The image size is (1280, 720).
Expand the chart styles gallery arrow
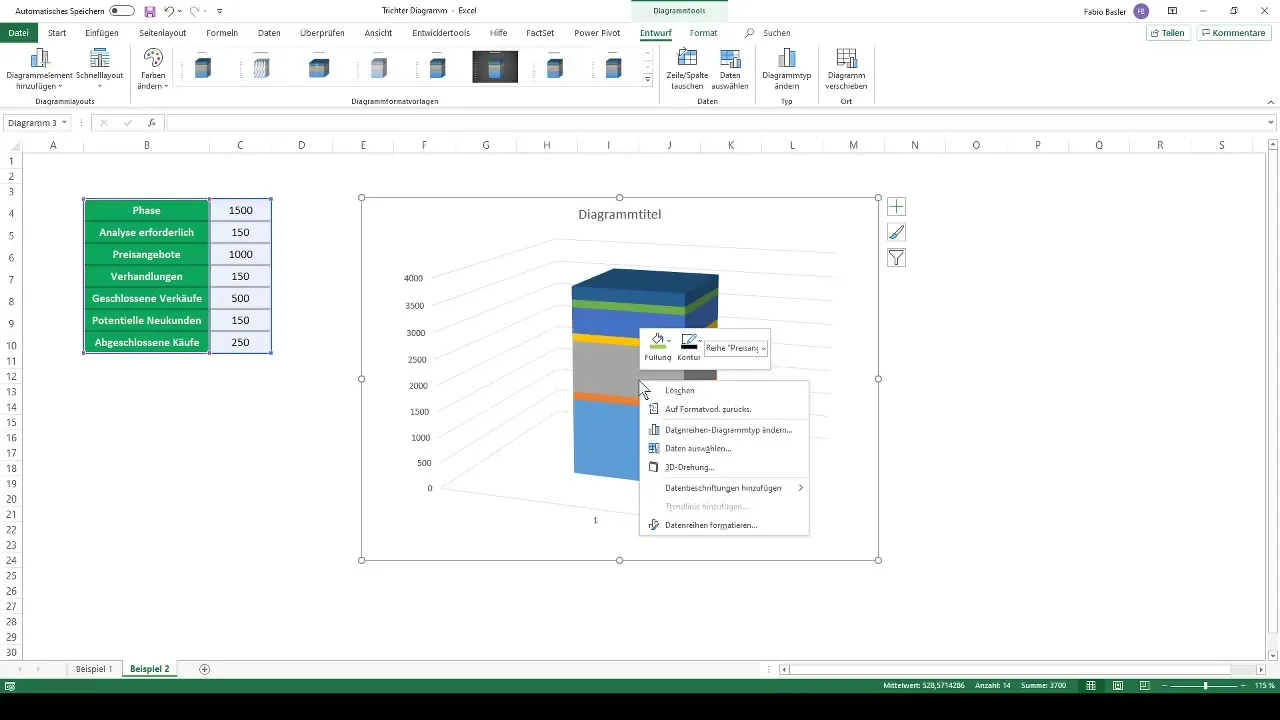tap(647, 79)
